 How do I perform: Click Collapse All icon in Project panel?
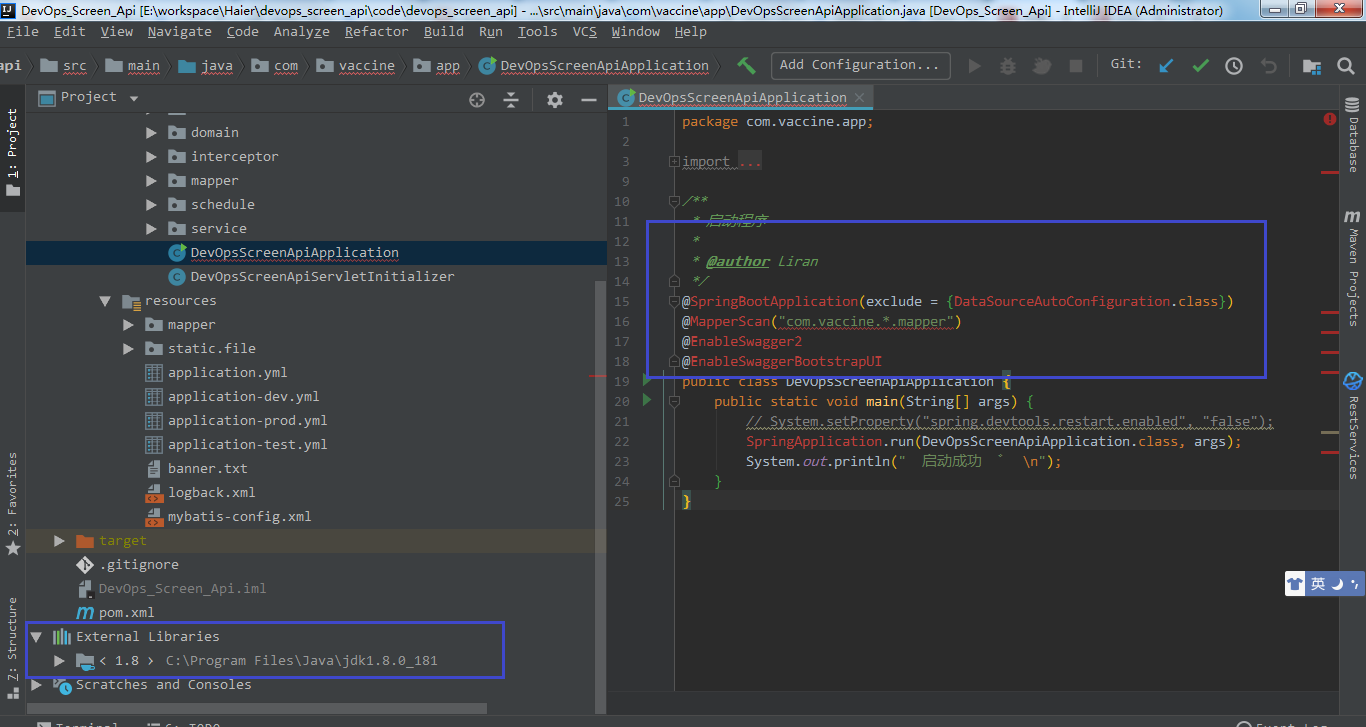tap(511, 99)
